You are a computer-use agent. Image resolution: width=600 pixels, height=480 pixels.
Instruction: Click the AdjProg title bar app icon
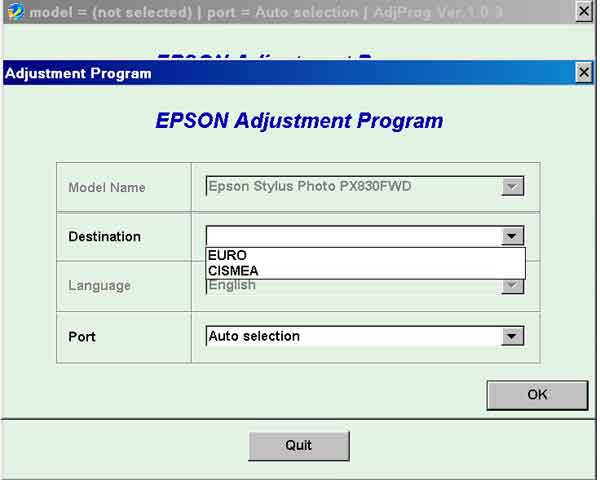16,12
